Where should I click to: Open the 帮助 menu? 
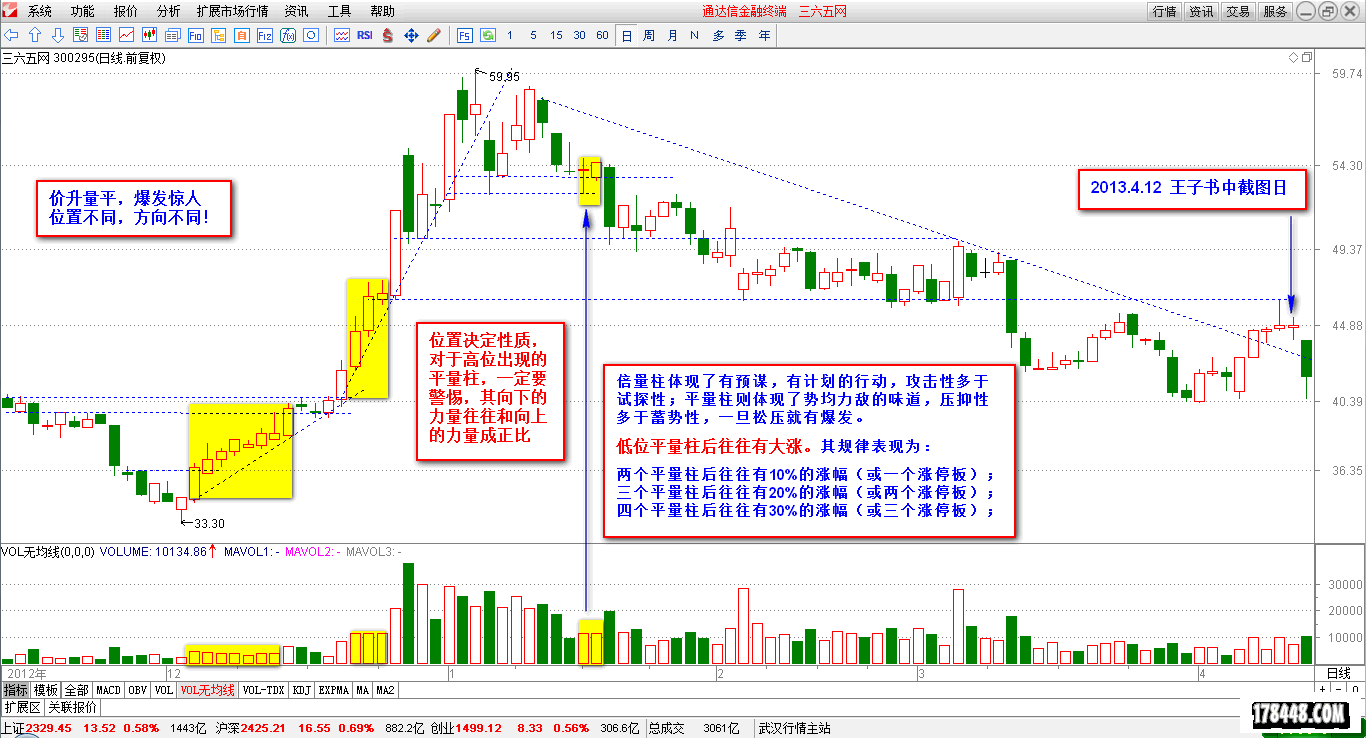pos(382,11)
